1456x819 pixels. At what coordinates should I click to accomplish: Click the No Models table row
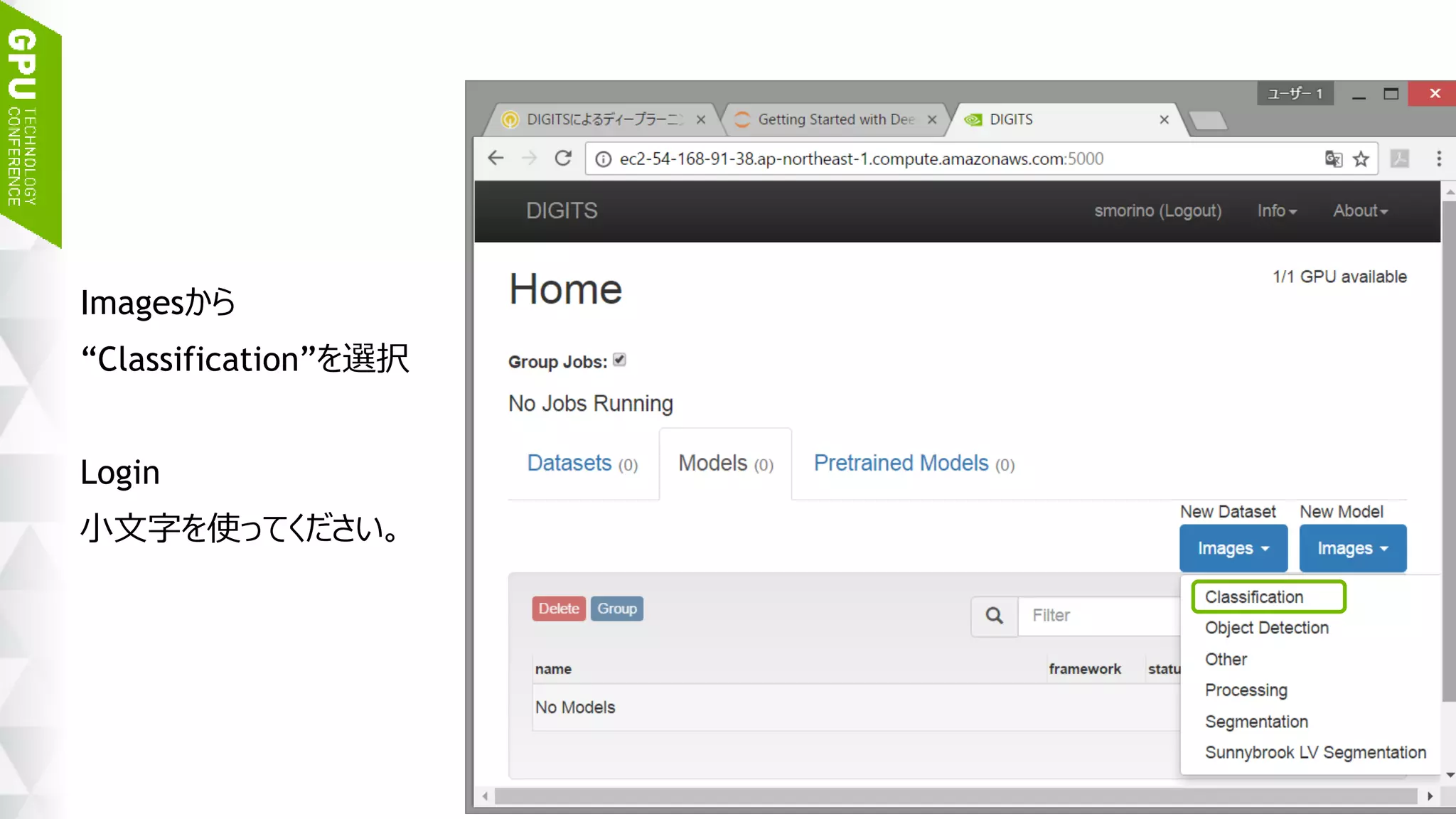click(x=857, y=707)
